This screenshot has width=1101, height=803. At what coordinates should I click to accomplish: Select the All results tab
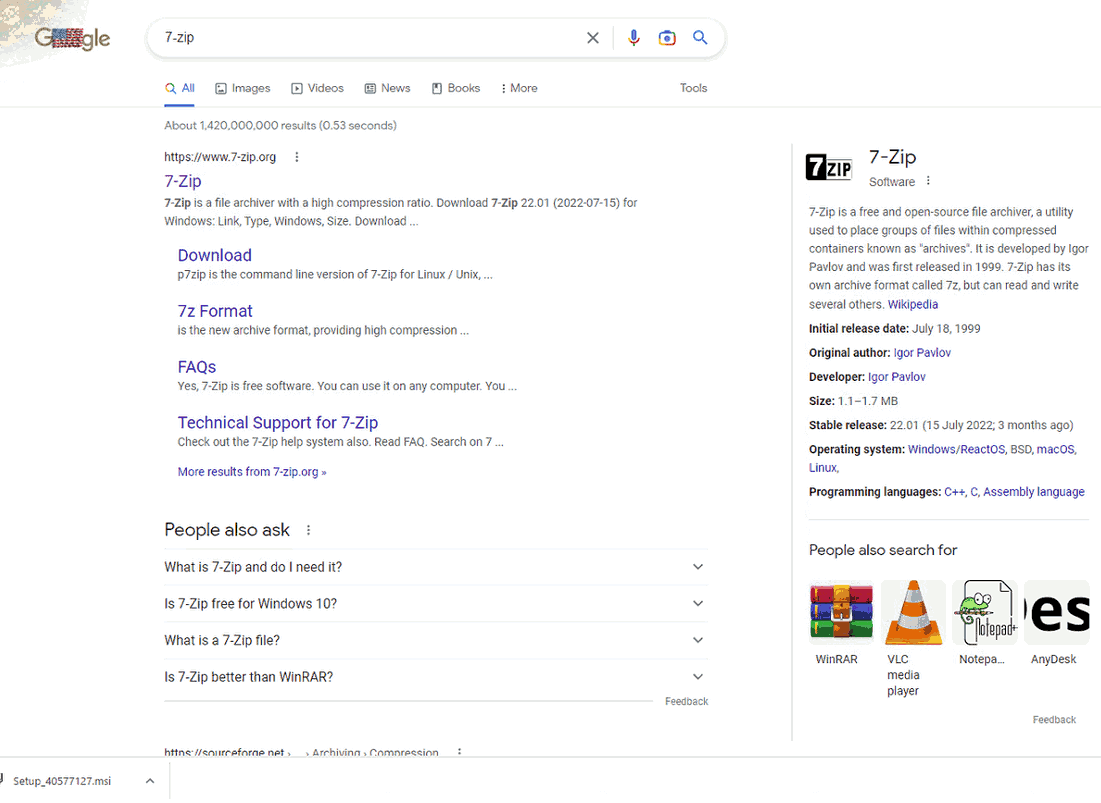tap(180, 88)
